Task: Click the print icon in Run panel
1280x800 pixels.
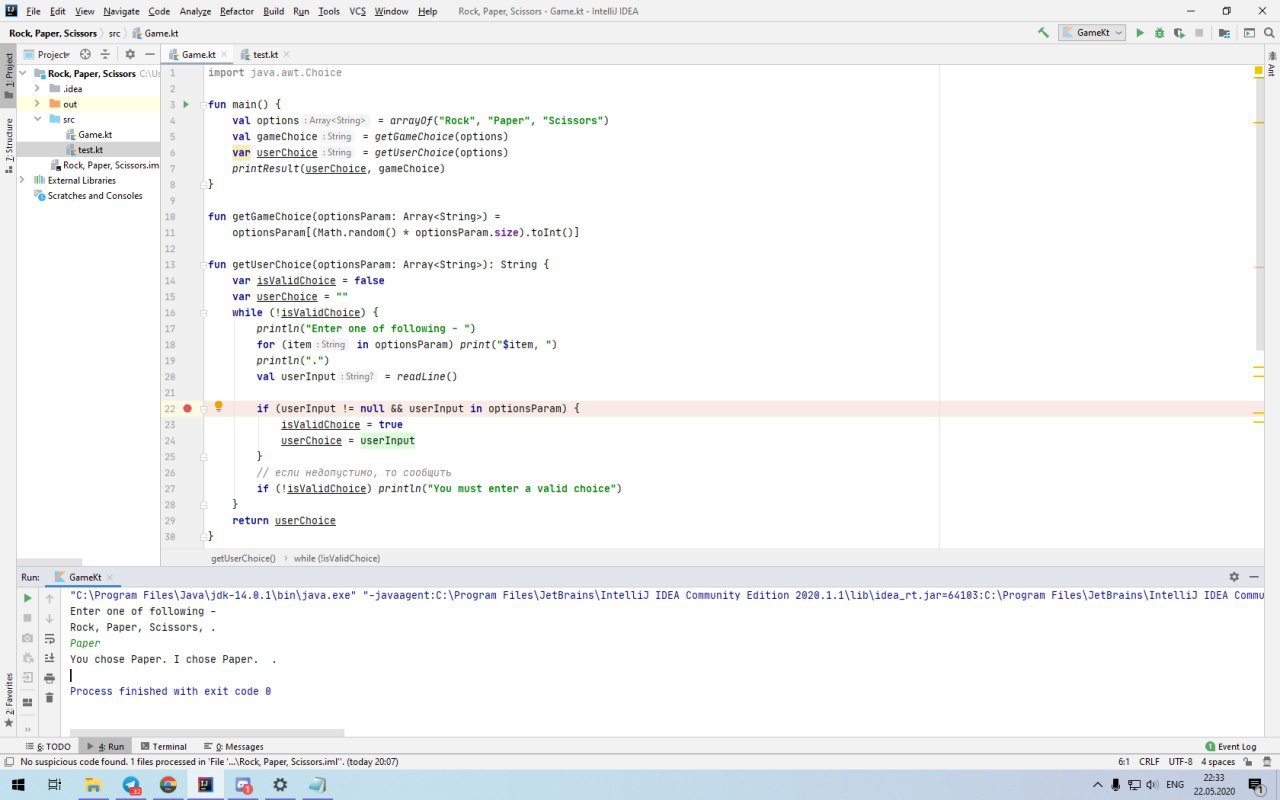Action: (49, 678)
